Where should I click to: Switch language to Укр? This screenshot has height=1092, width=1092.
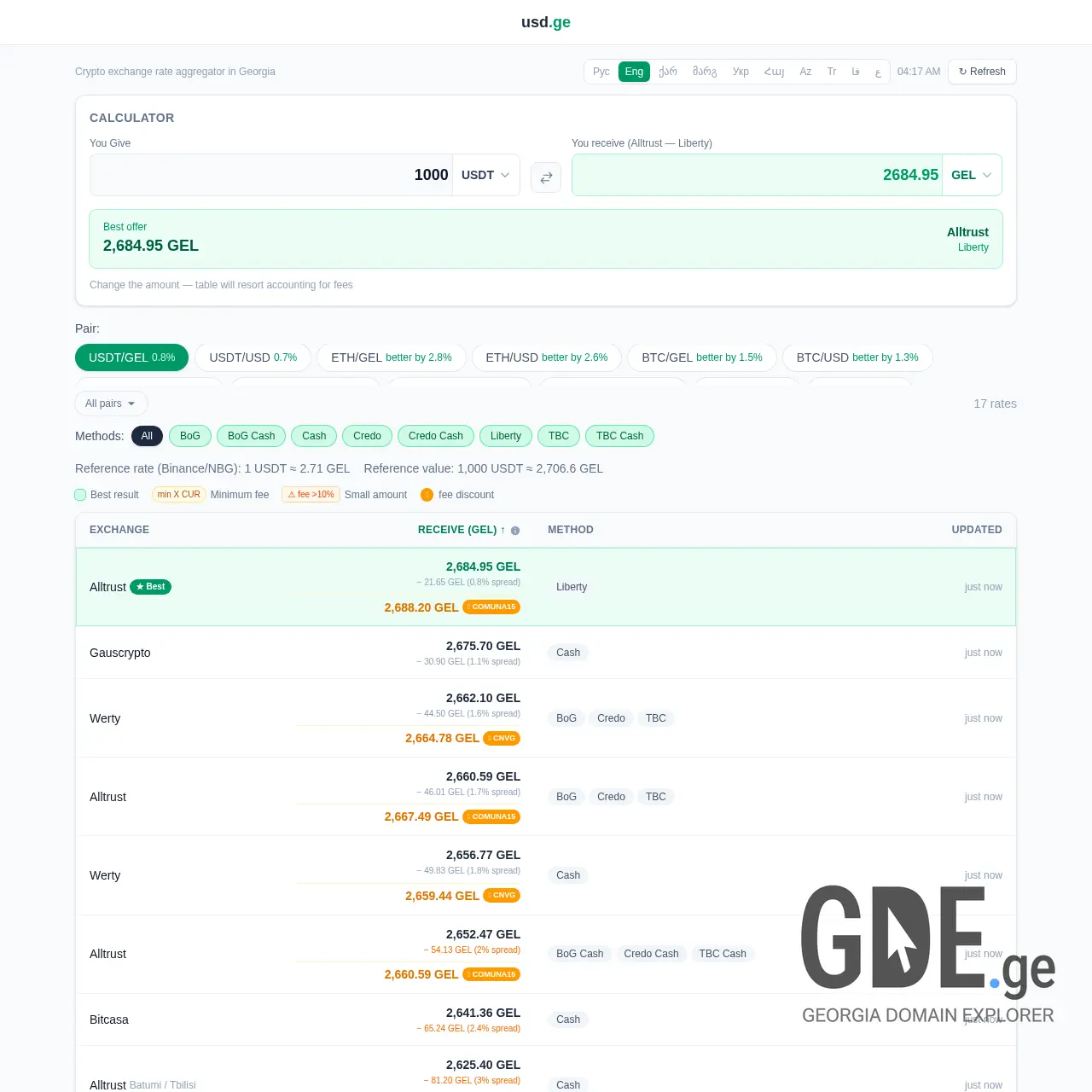click(x=741, y=72)
